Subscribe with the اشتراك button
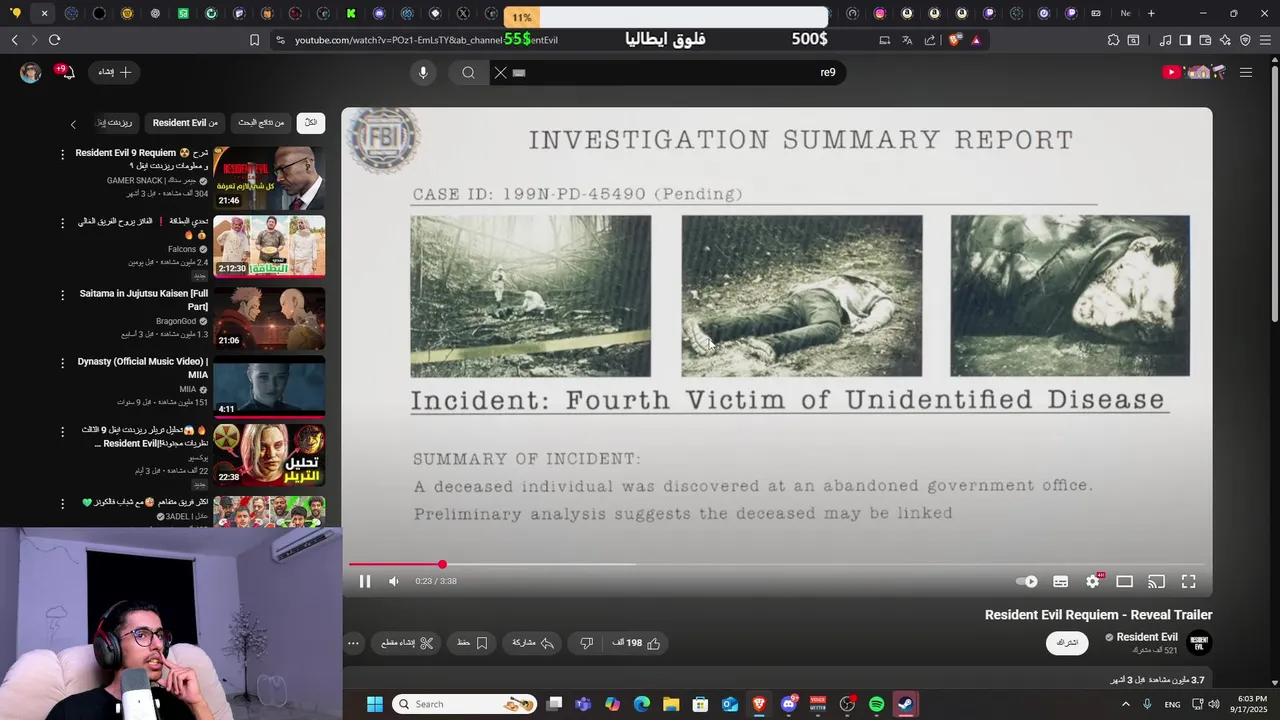Image resolution: width=1280 pixels, height=720 pixels. tap(1067, 643)
